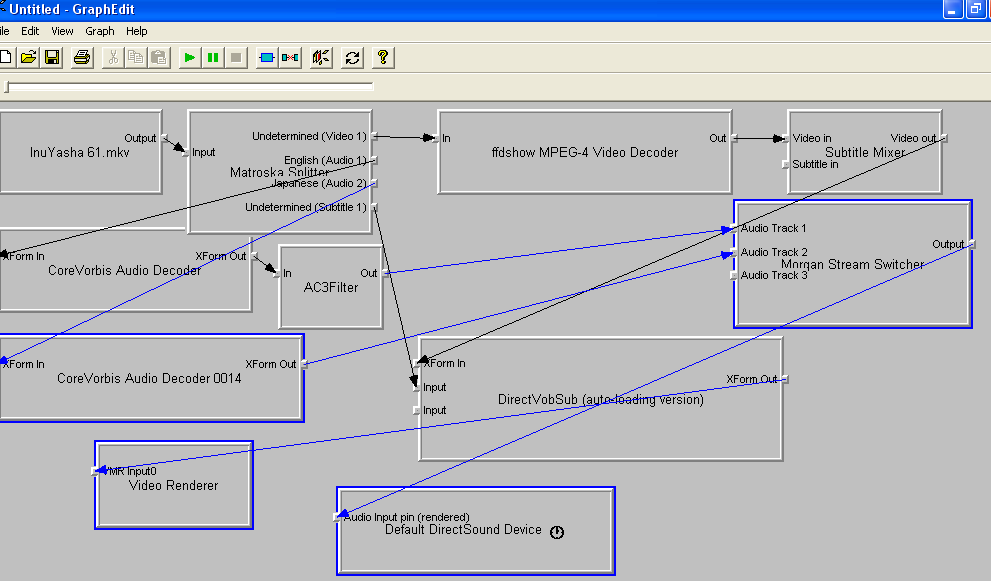991x581 pixels.
Task: Copy selection with toolbar copy icon
Action: click(135, 58)
